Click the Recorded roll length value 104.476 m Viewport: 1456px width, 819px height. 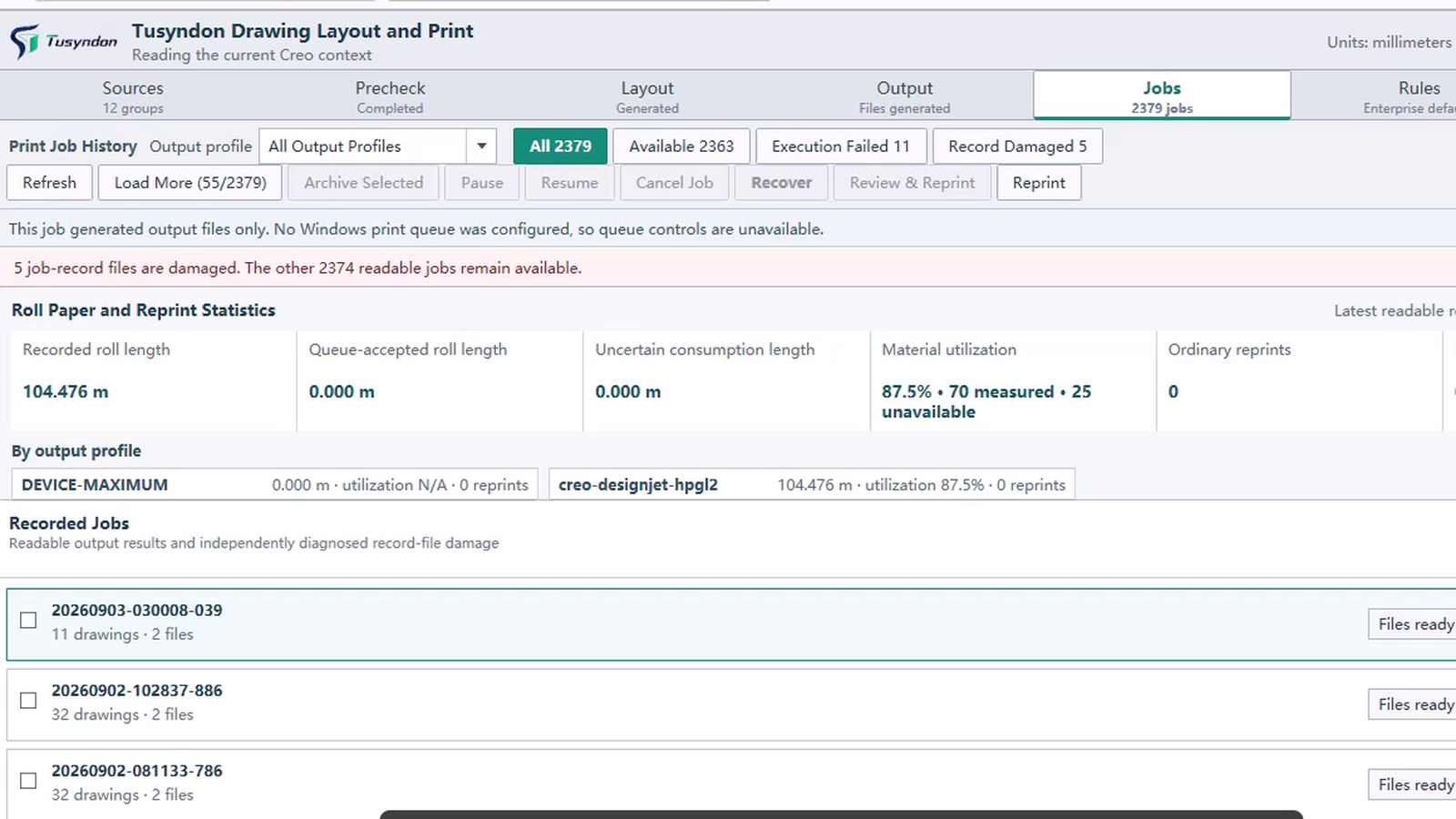pyautogui.click(x=66, y=392)
